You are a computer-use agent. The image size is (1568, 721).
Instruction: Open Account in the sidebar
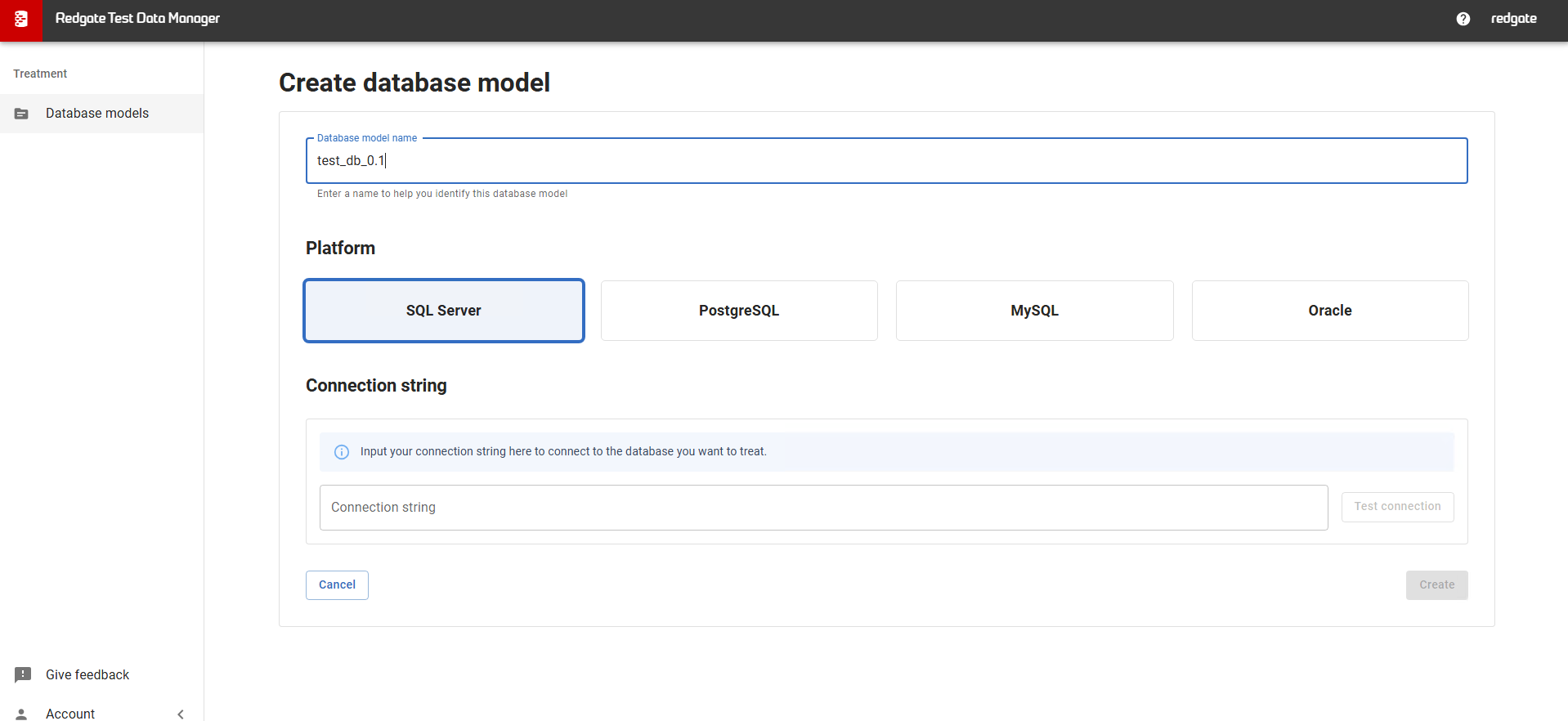click(x=70, y=714)
